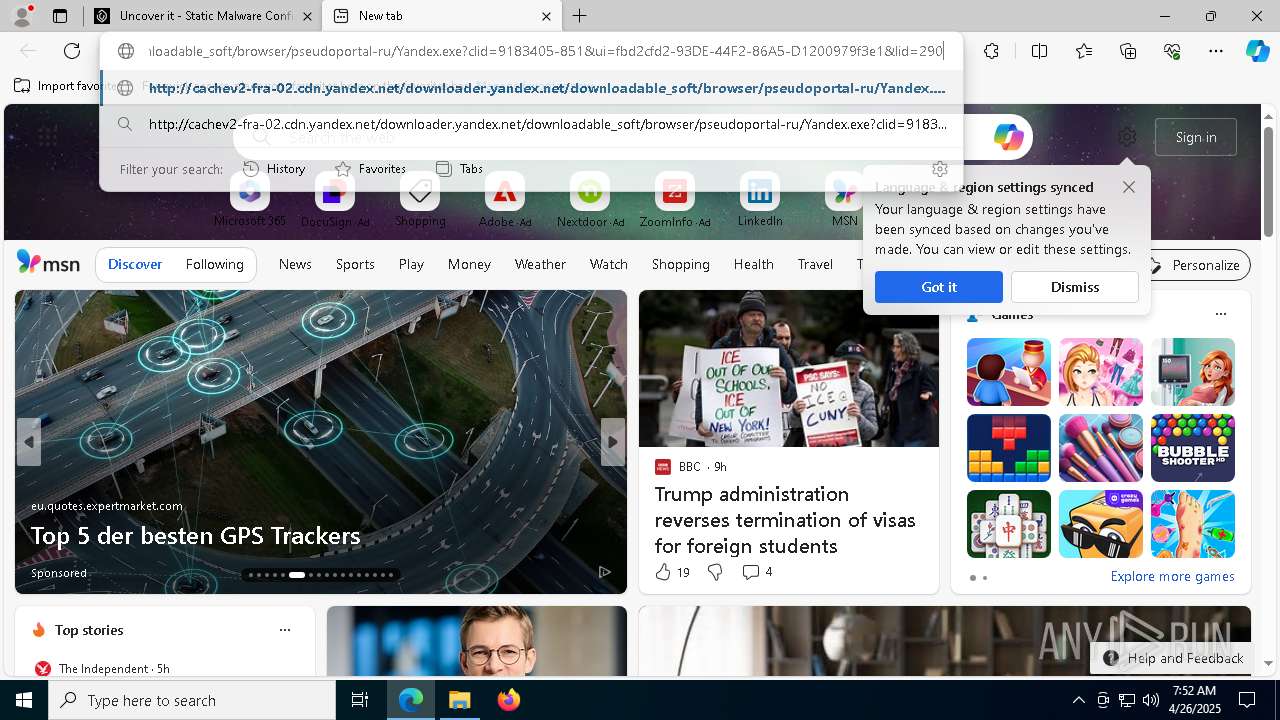Open Weather menu item
The height and width of the screenshot is (720, 1280).
(540, 264)
